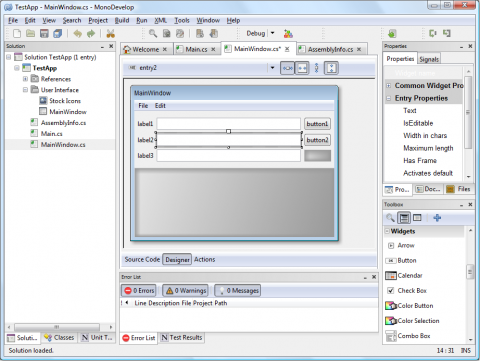Click the green Run icon in toolbar

tap(392, 33)
